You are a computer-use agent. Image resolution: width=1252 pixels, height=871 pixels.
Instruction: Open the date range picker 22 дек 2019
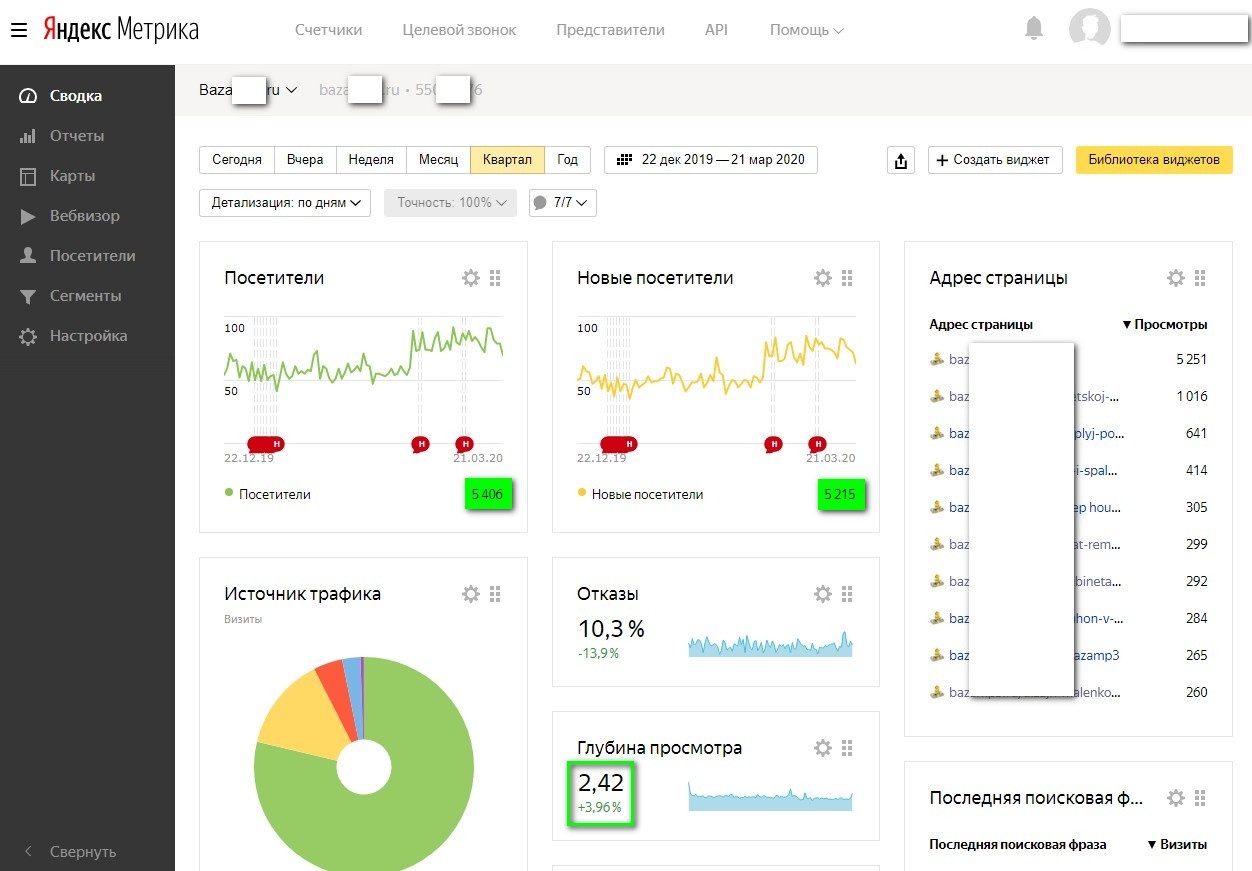(x=710, y=160)
